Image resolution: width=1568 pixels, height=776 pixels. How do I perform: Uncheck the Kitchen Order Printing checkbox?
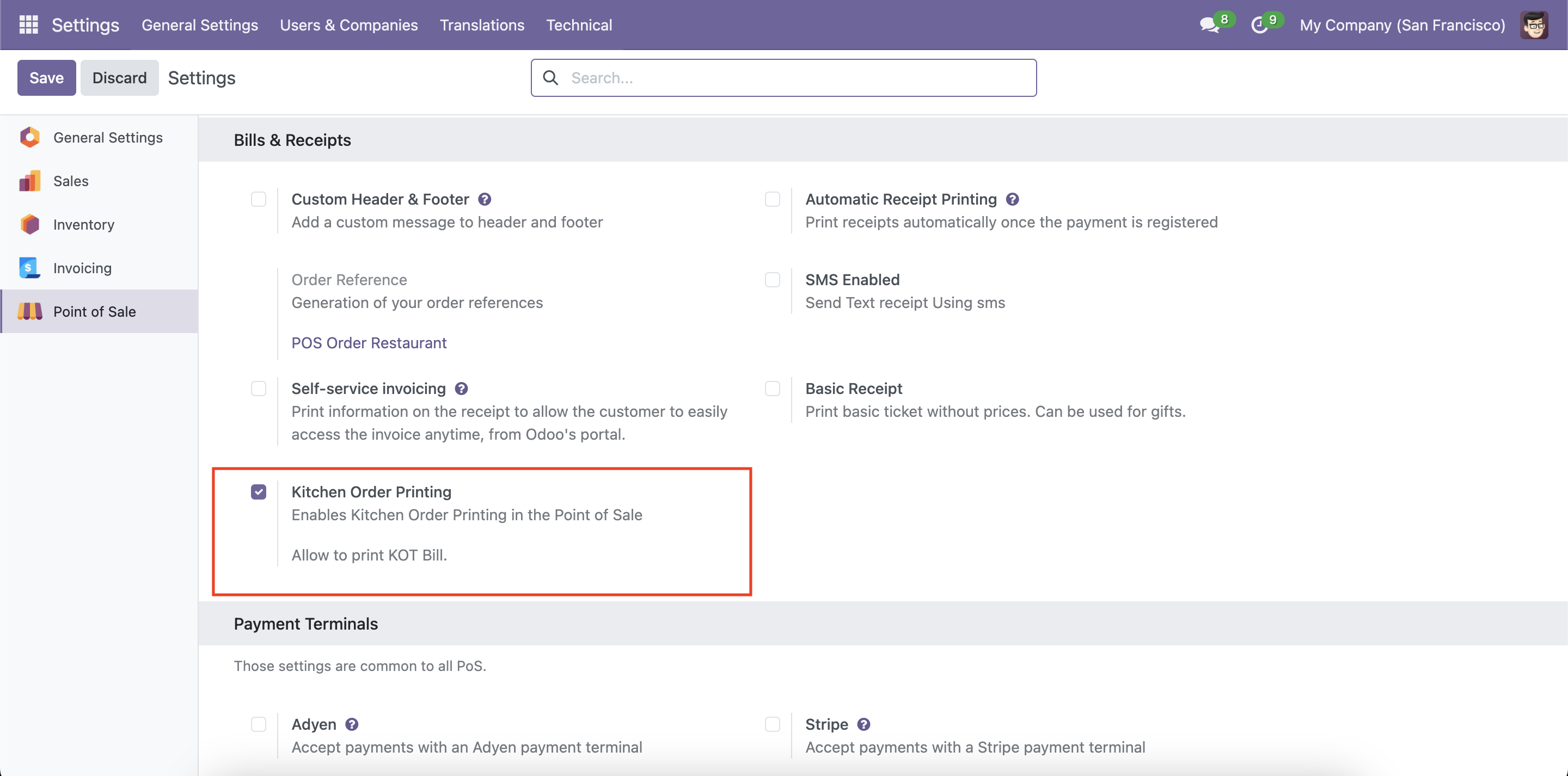pyautogui.click(x=259, y=492)
